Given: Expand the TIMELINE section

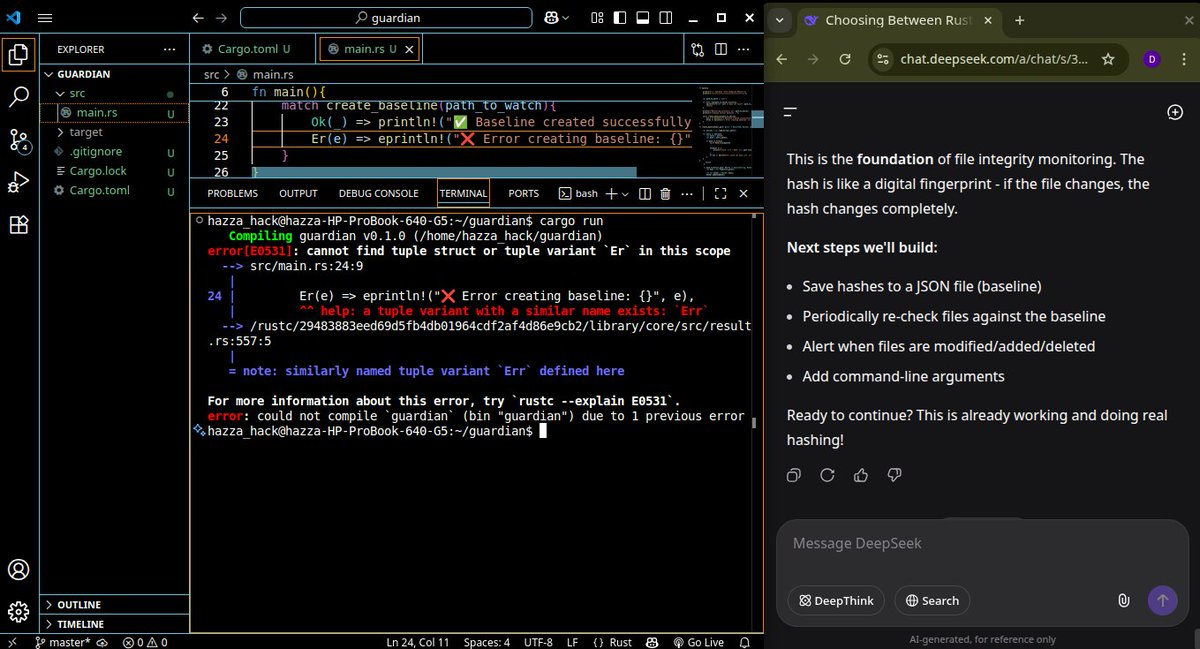Looking at the screenshot, I should (x=115, y=624).
